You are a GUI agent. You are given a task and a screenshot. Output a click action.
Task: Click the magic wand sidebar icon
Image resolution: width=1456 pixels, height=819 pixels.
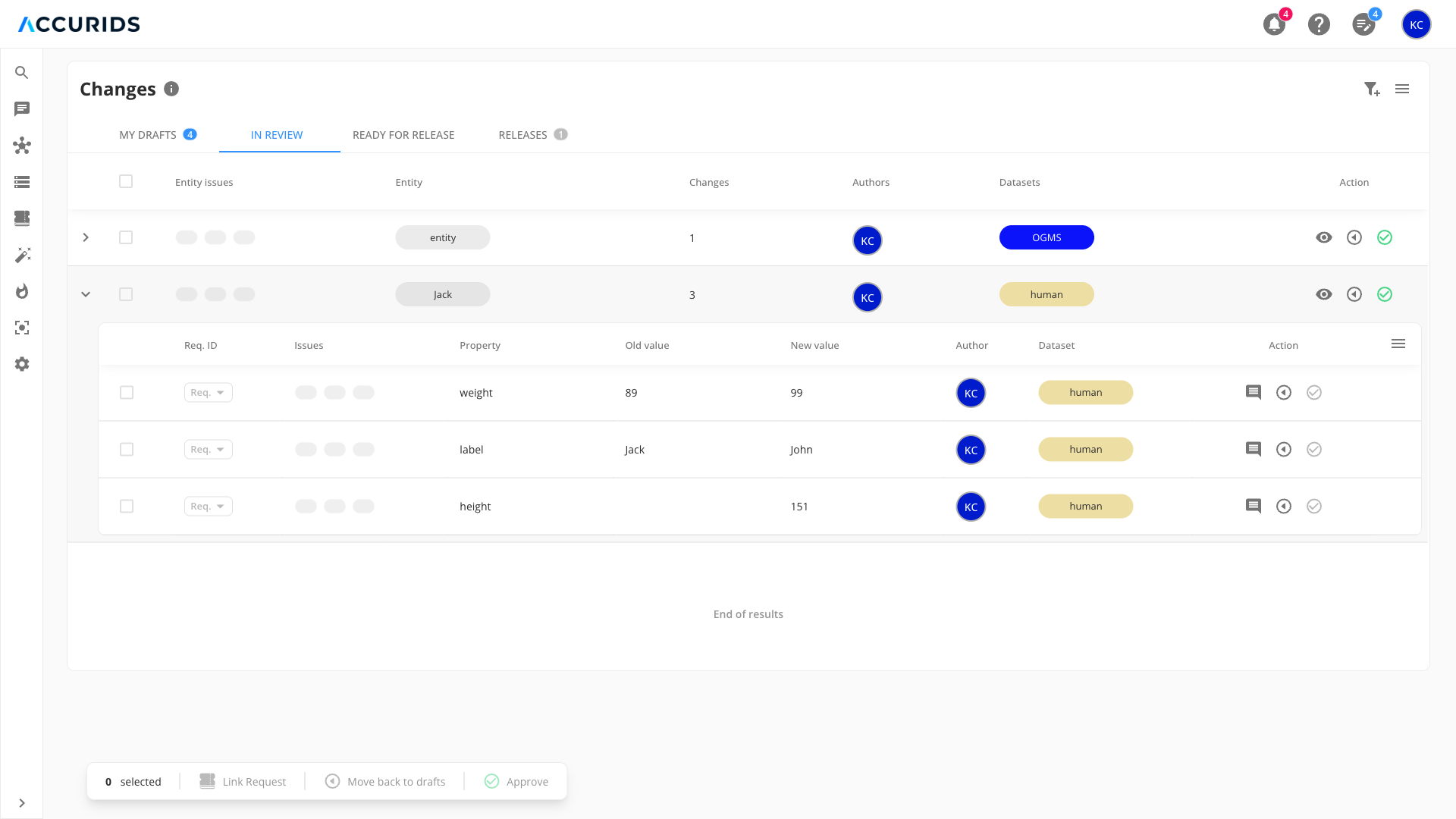[x=22, y=255]
